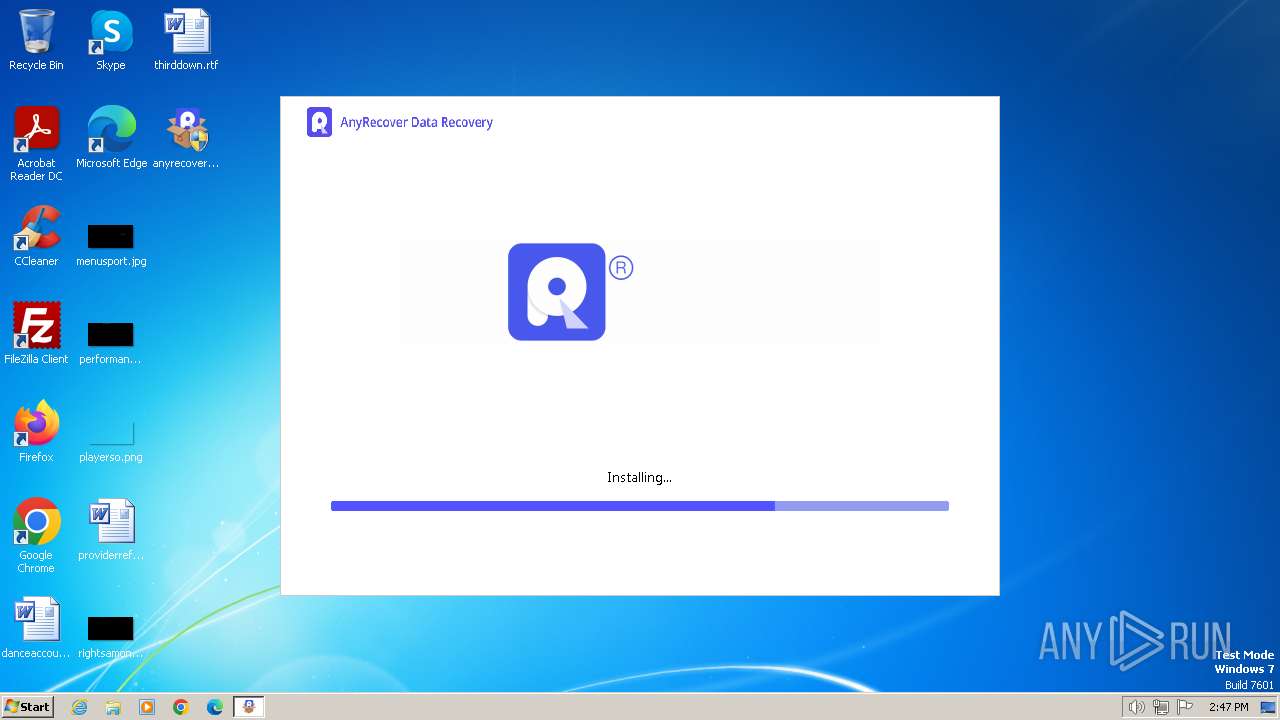Open the Start menu
Screen dimensions: 1280x720
point(28,707)
